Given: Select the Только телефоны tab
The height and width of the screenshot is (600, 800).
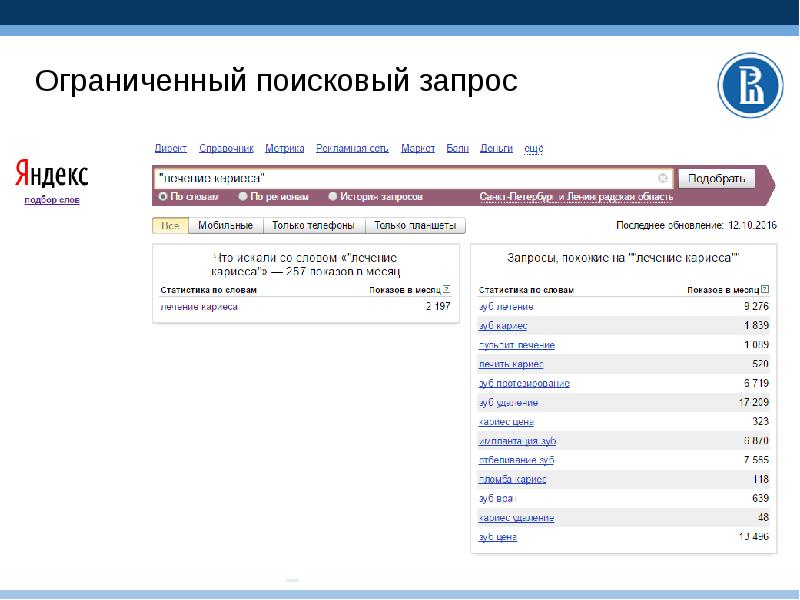Looking at the screenshot, I should 315,227.
